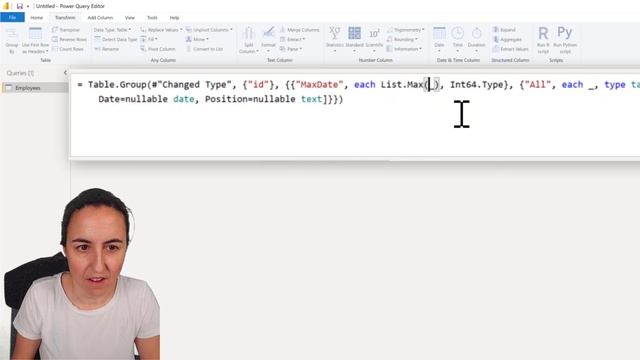Open the Help ribbon tab
Screen dimensions: 640x360
[174, 18]
